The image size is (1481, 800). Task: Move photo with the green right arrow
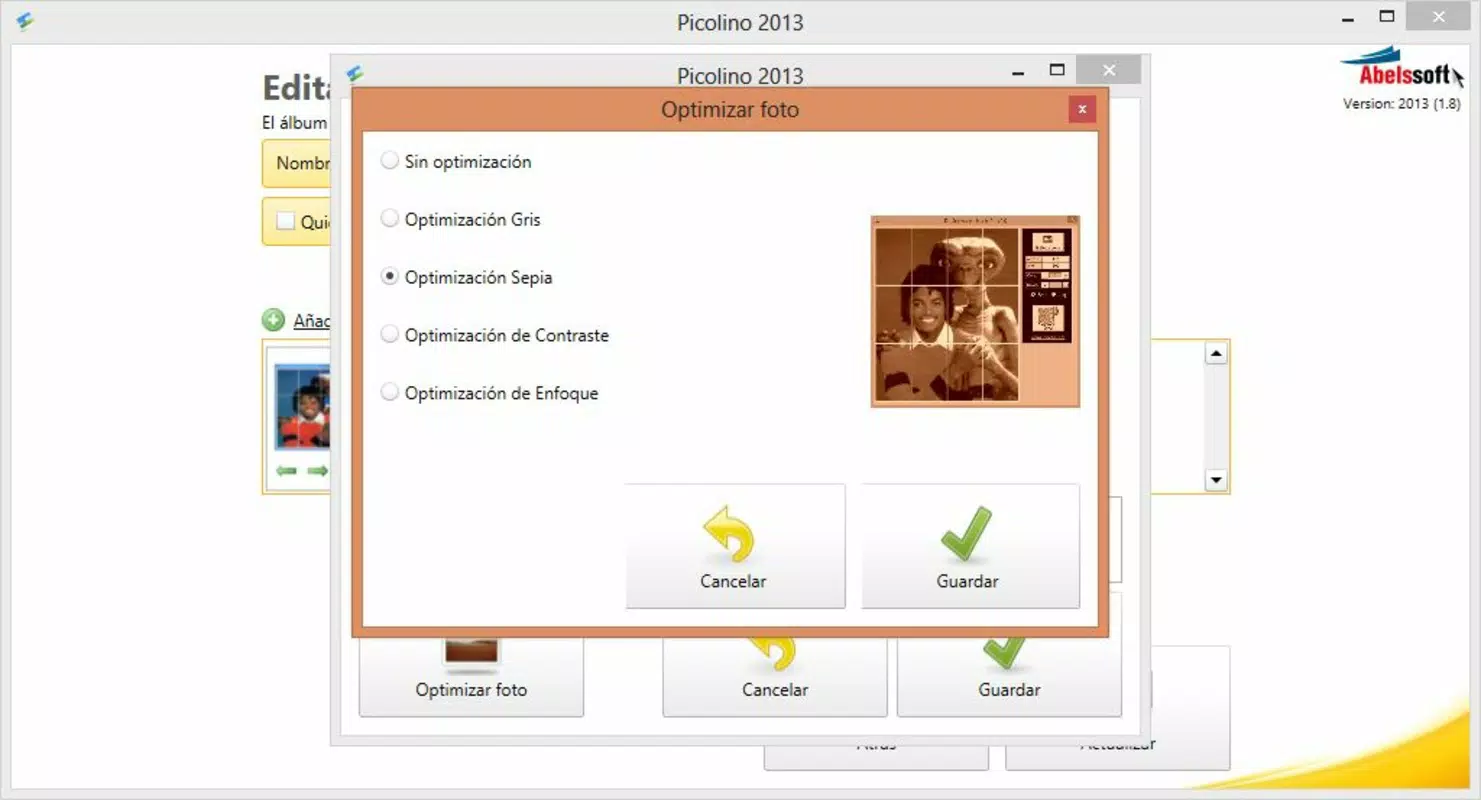[x=318, y=471]
